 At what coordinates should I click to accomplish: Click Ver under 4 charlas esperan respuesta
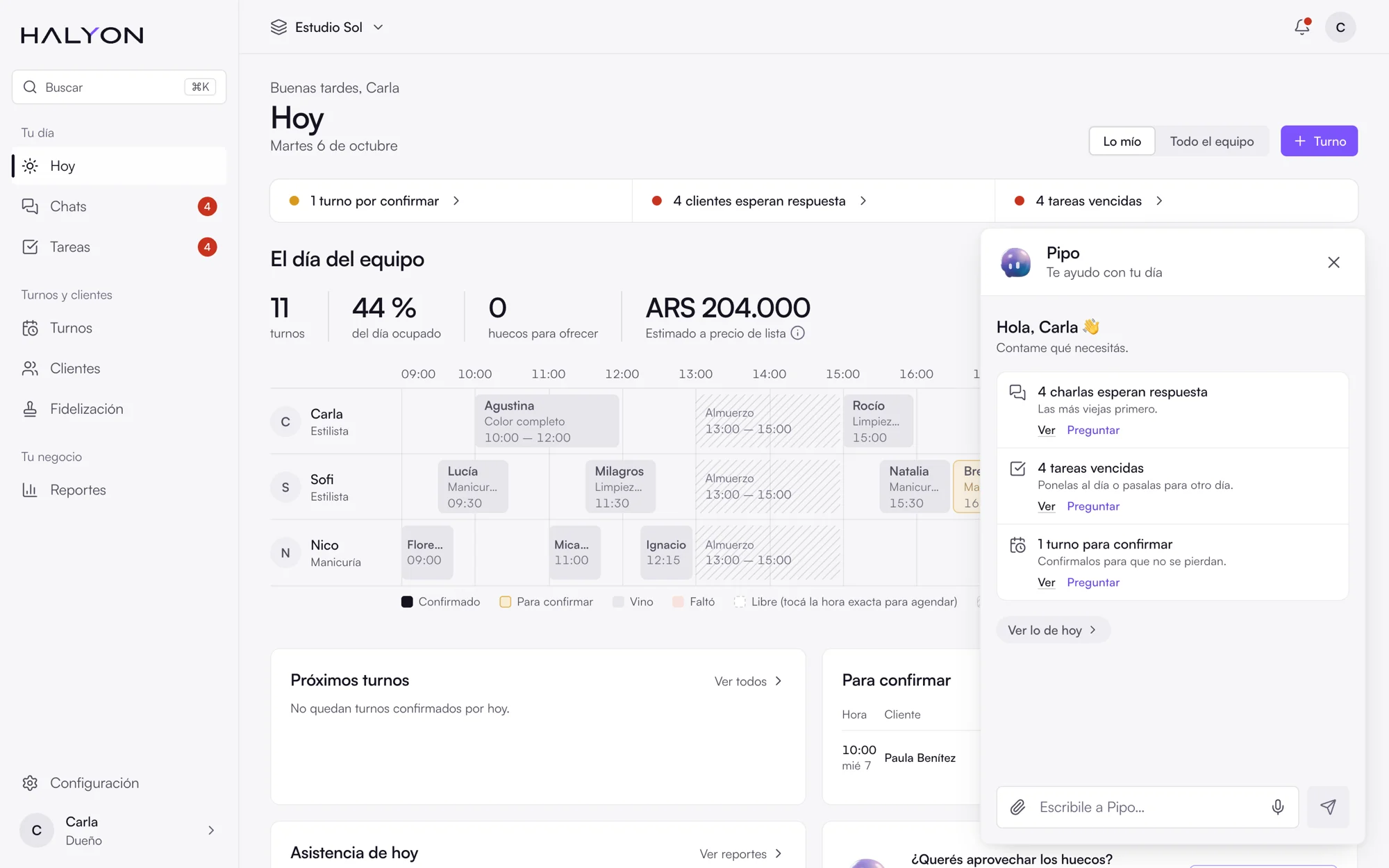[1046, 430]
